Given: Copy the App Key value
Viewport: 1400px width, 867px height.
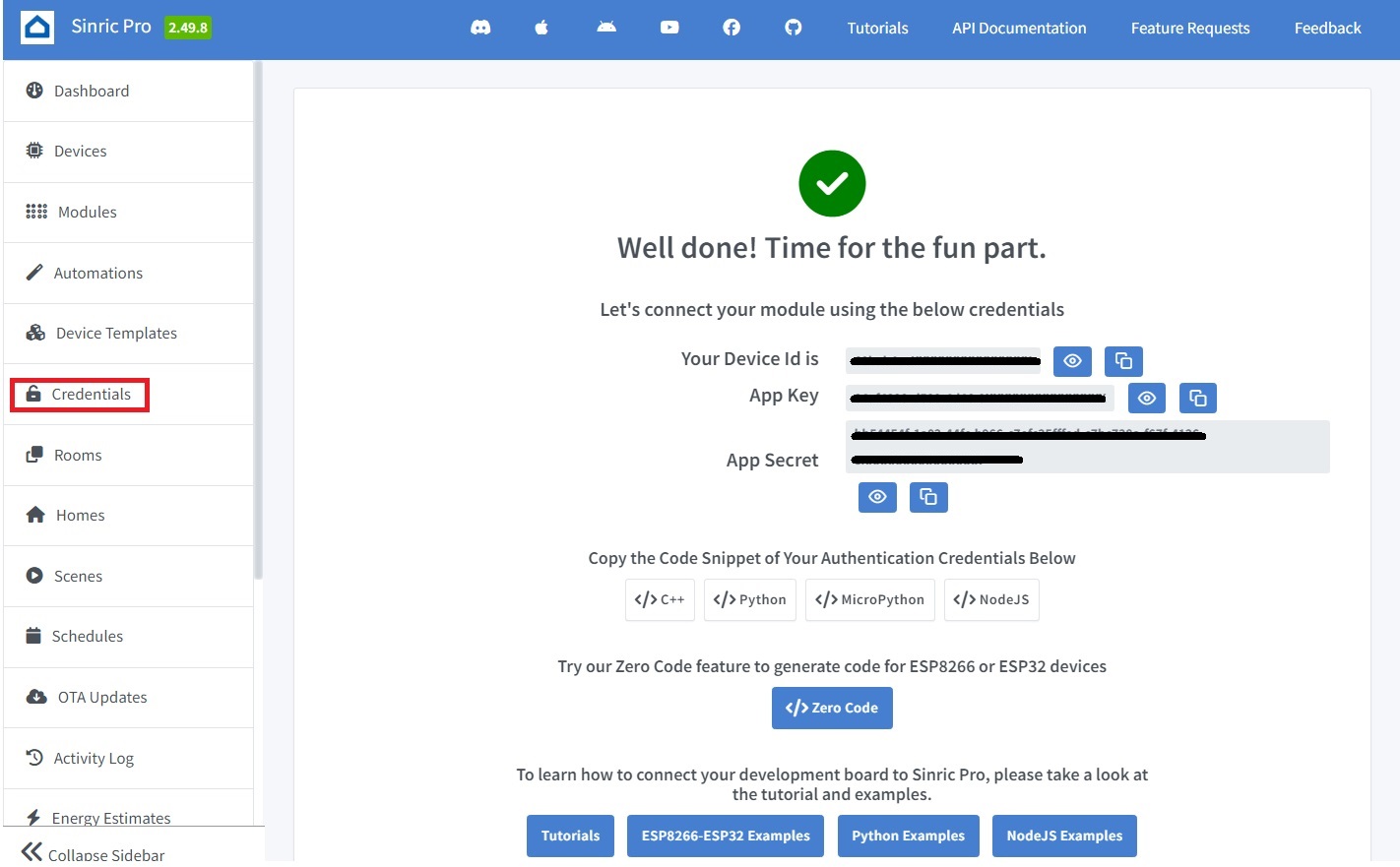Looking at the screenshot, I should coord(1198,398).
